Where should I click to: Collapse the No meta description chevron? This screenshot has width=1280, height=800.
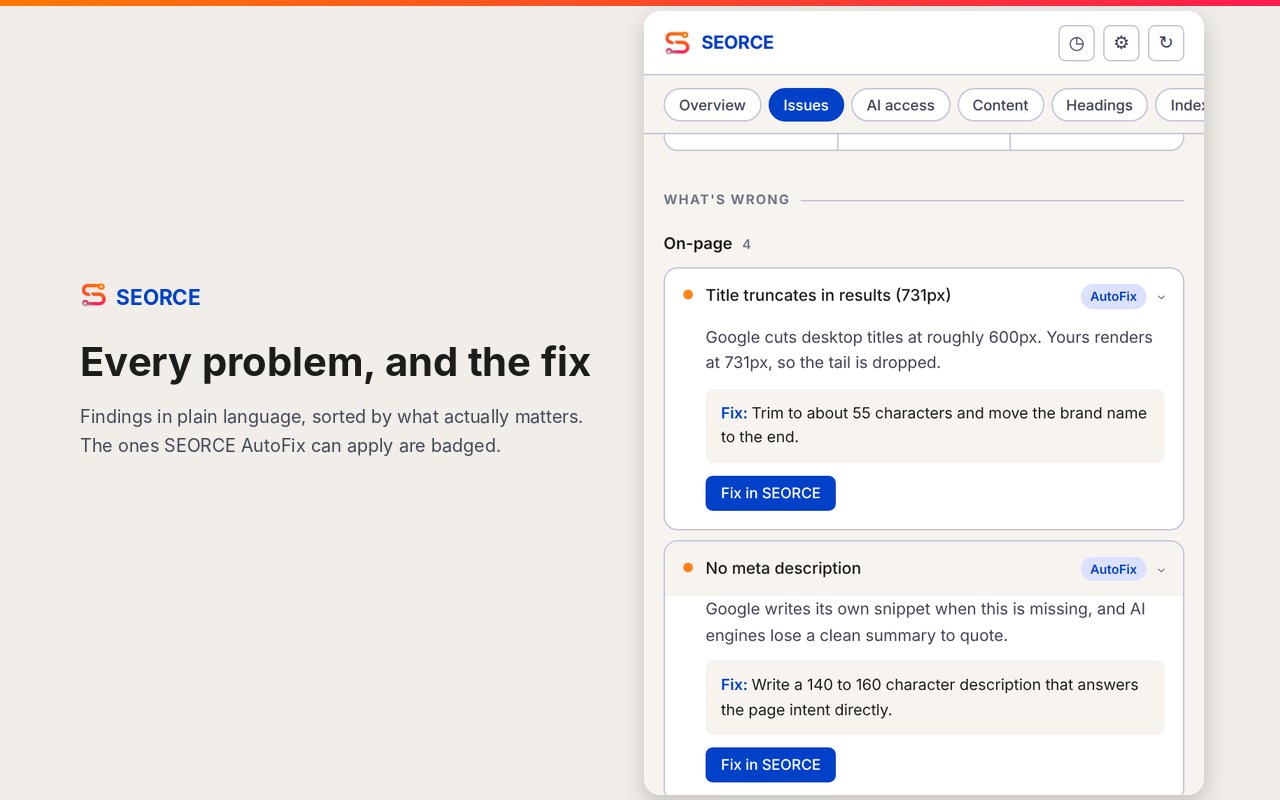1161,570
